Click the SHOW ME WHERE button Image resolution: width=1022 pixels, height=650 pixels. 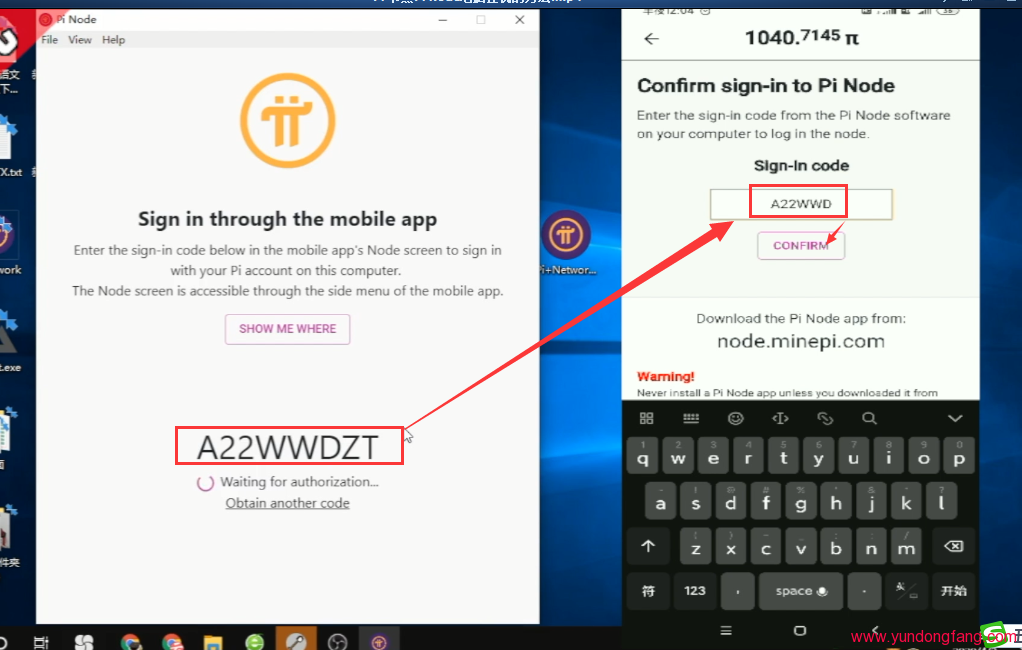pos(287,329)
